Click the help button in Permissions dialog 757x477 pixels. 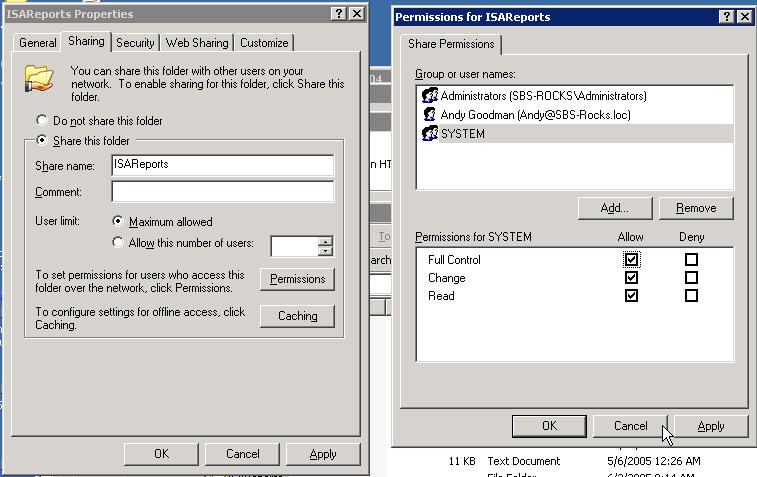pyautogui.click(x=727, y=17)
